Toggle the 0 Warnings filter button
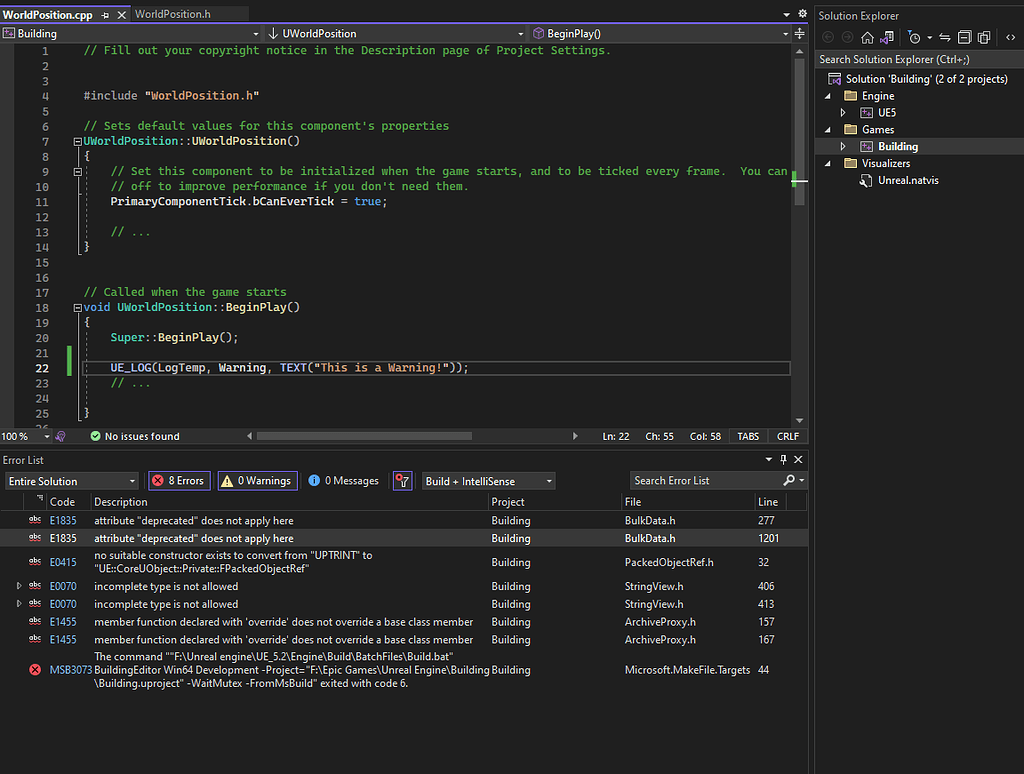 pos(257,481)
